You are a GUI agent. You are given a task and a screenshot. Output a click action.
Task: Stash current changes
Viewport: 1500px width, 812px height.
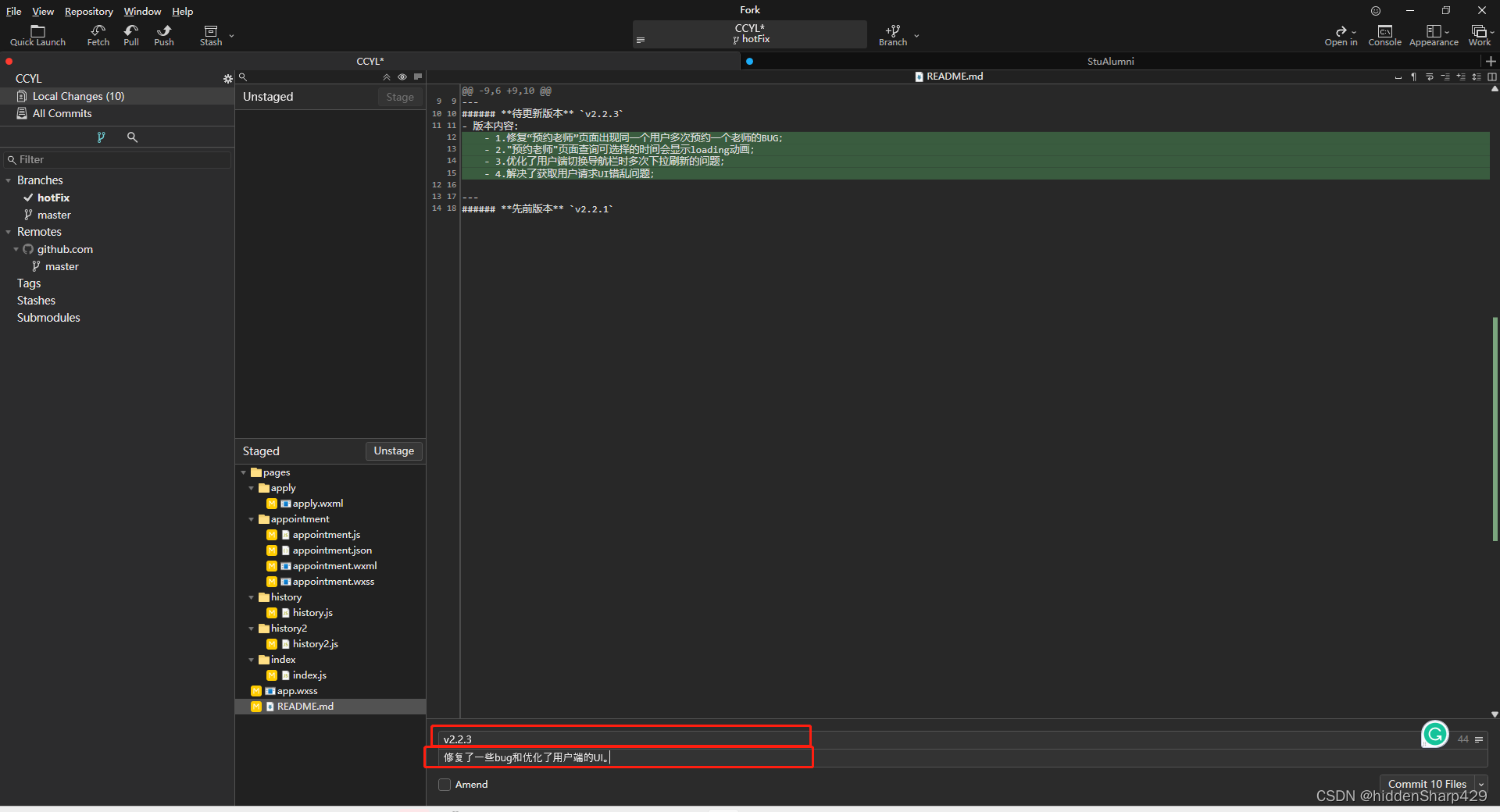point(211,35)
